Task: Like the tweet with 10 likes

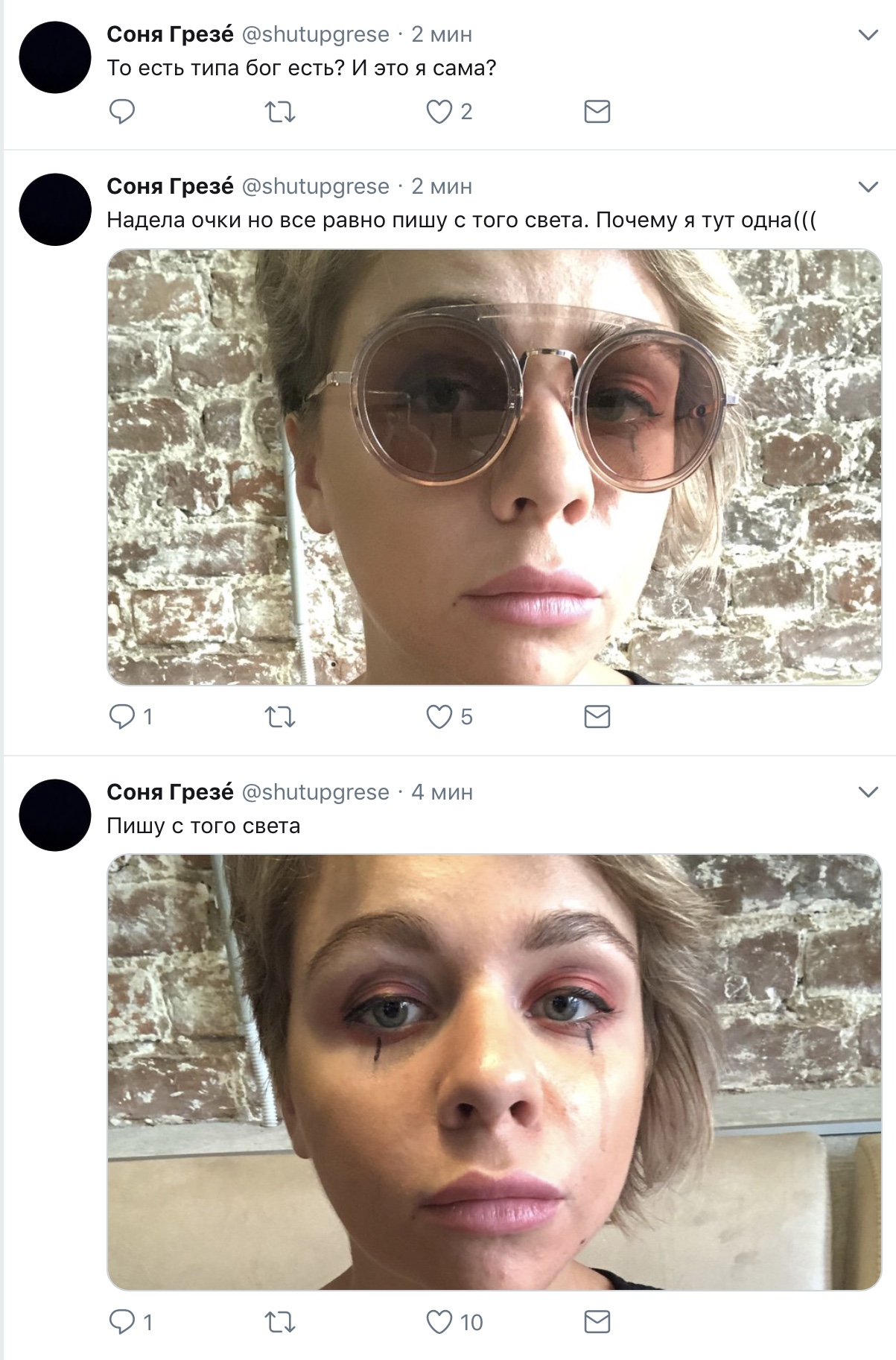Action: [x=439, y=1322]
